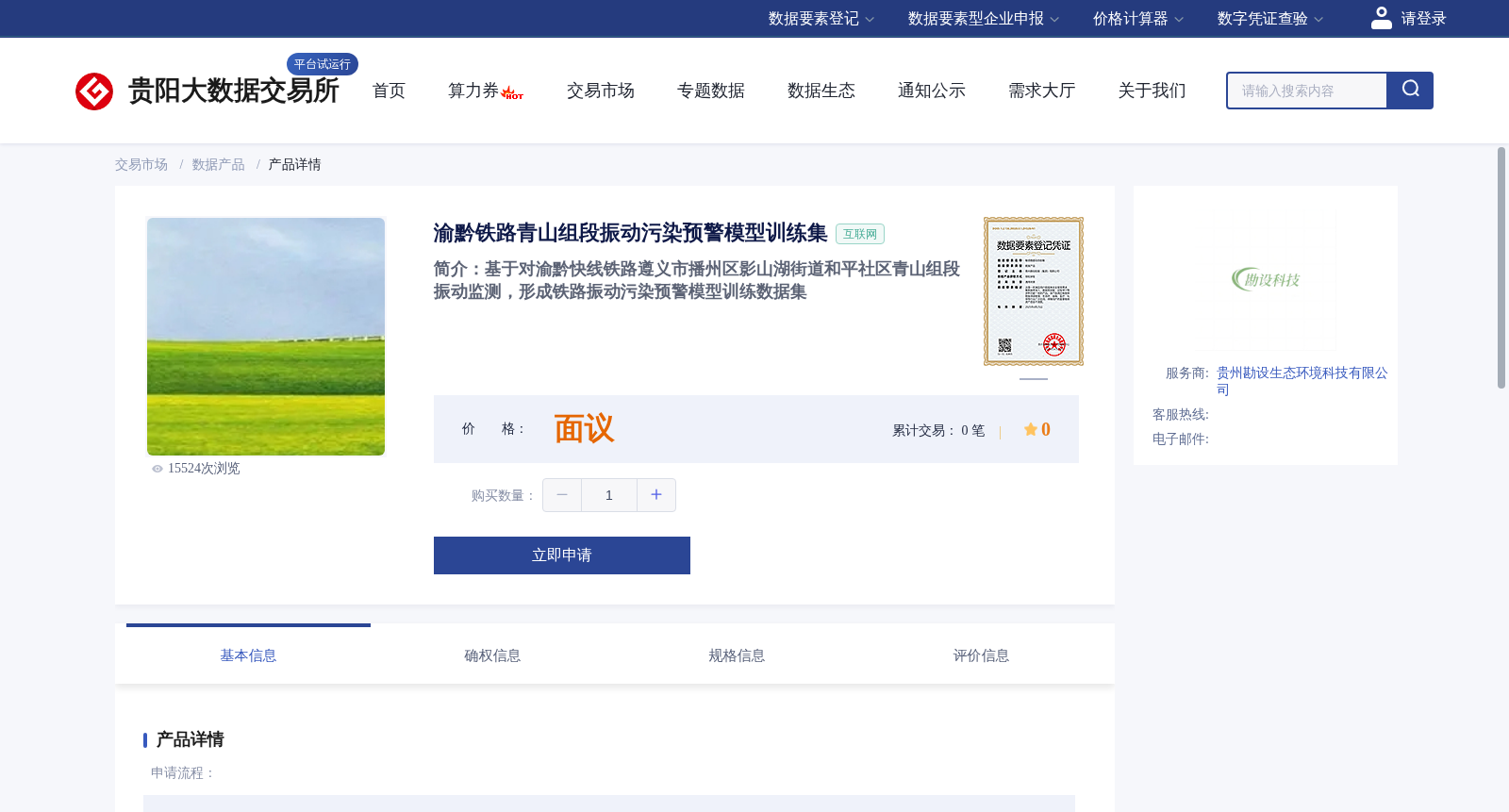Click the grassland product image
The image size is (1509, 812).
pos(266,337)
